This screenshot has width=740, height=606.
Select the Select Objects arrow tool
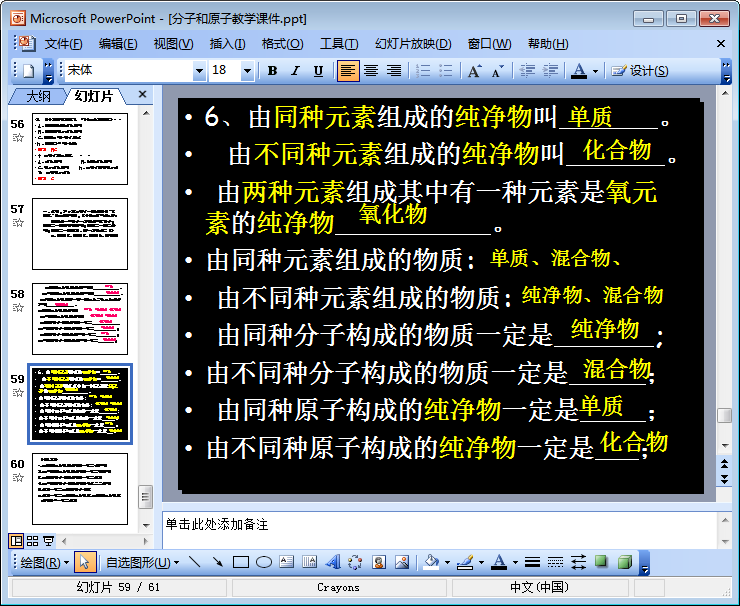[84, 562]
